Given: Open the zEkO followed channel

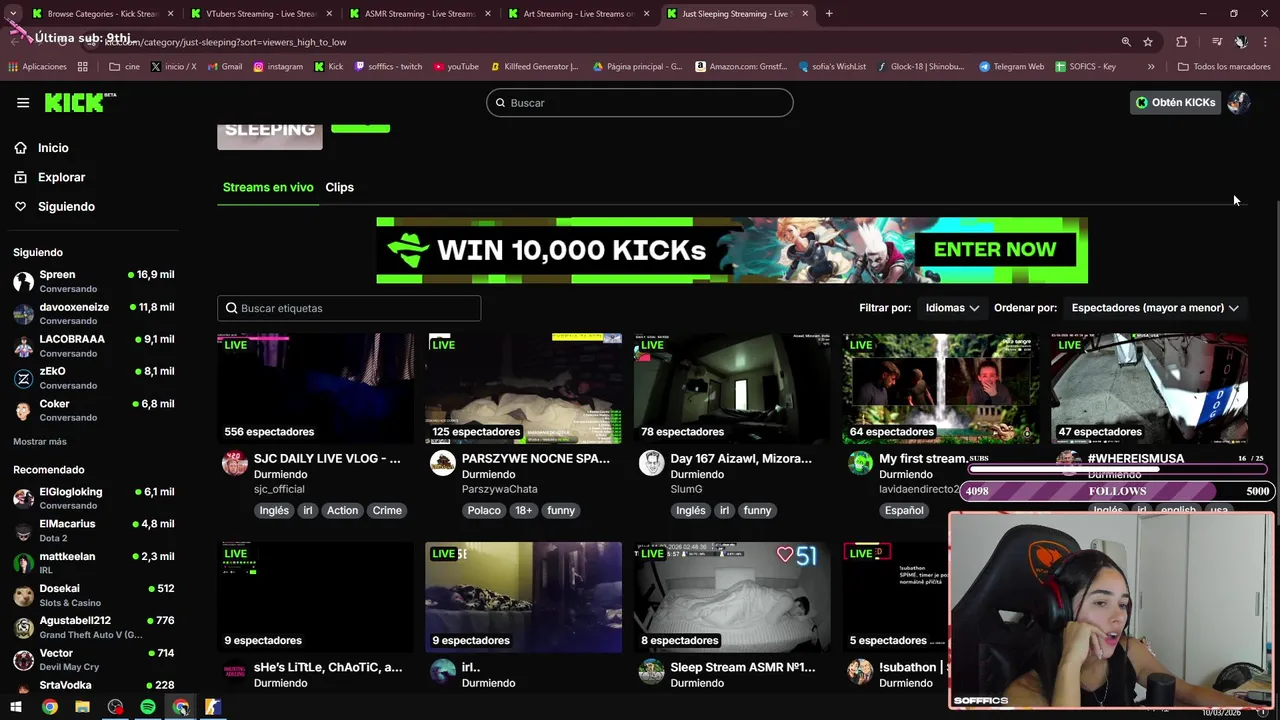Looking at the screenshot, I should click(x=94, y=378).
